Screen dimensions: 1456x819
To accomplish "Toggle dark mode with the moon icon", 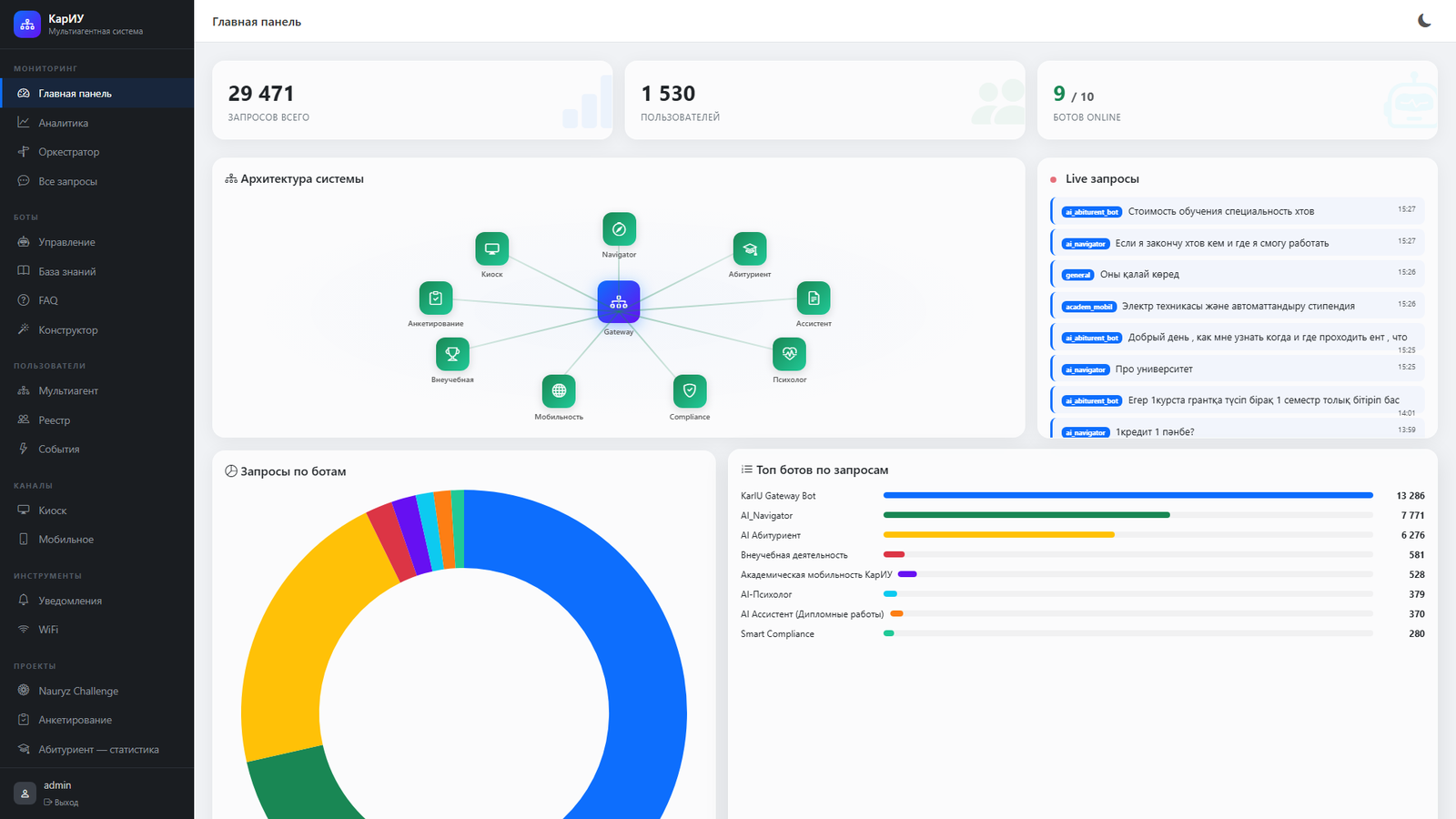I will click(x=1424, y=21).
